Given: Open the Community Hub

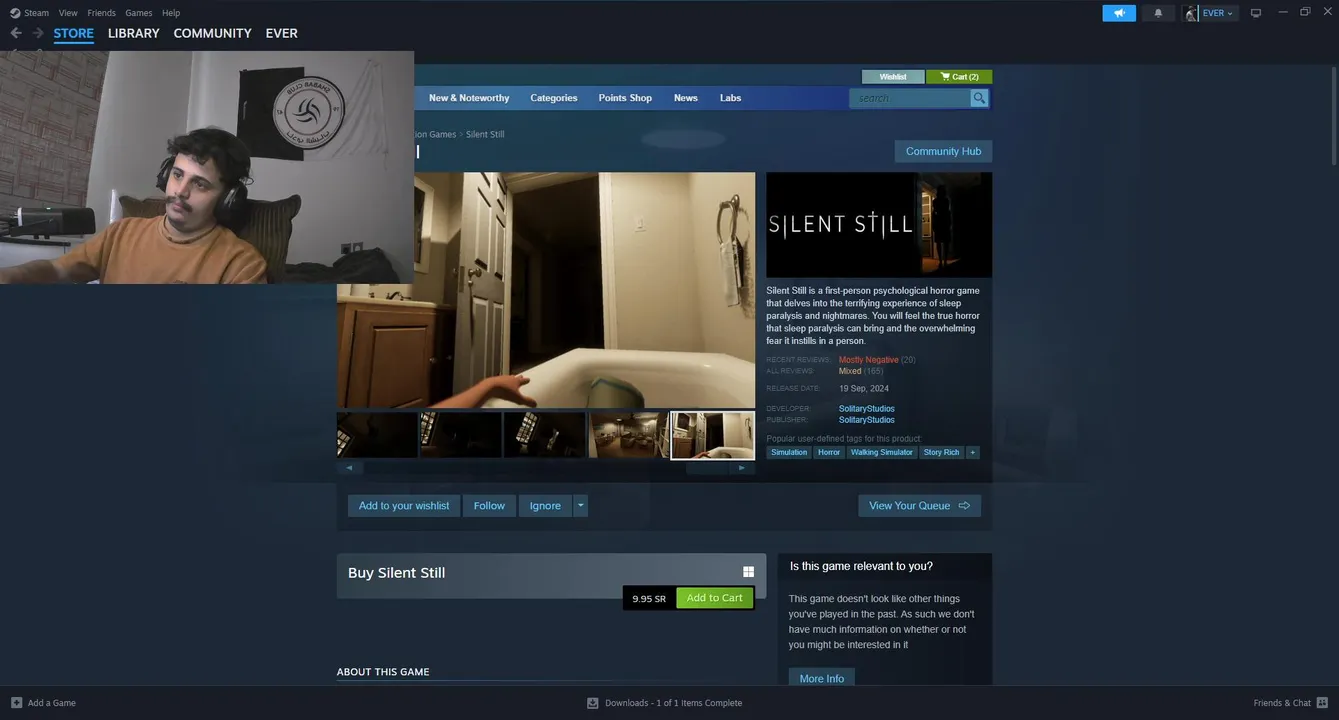Looking at the screenshot, I should coord(943,151).
